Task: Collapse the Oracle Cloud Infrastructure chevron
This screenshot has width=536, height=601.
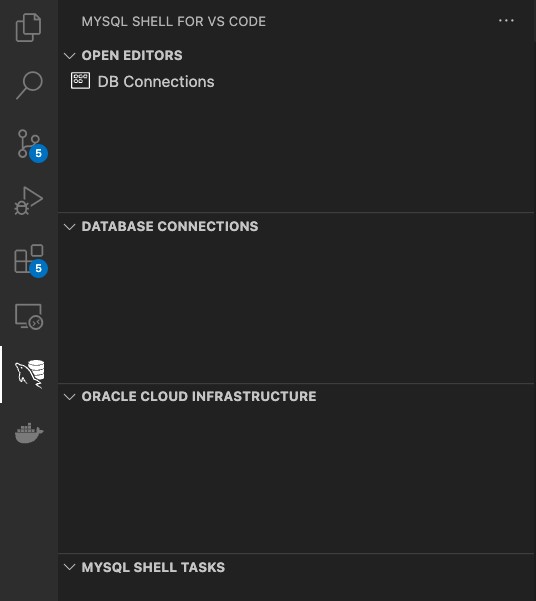Action: pyautogui.click(x=69, y=397)
